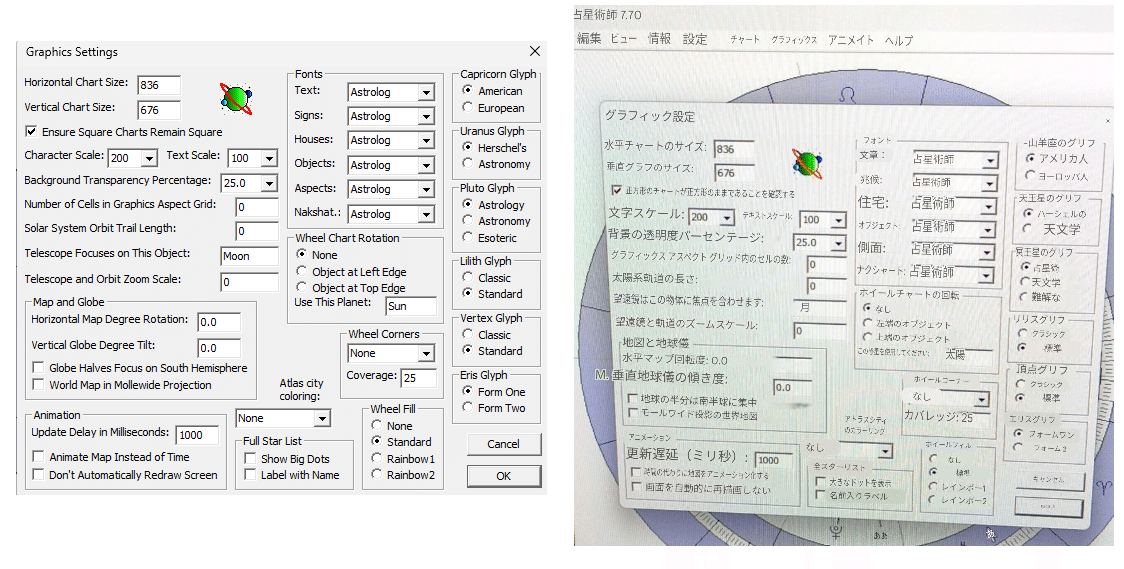This screenshot has height=569, width=1124.
Task: Open the 編集 menu in 占星術師 window
Action: (x=589, y=38)
